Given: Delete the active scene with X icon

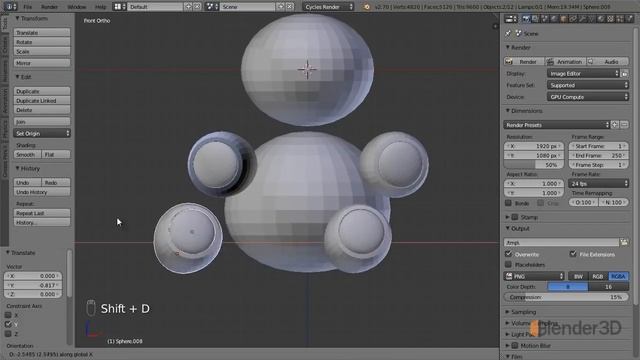Looking at the screenshot, I should click(x=289, y=7).
